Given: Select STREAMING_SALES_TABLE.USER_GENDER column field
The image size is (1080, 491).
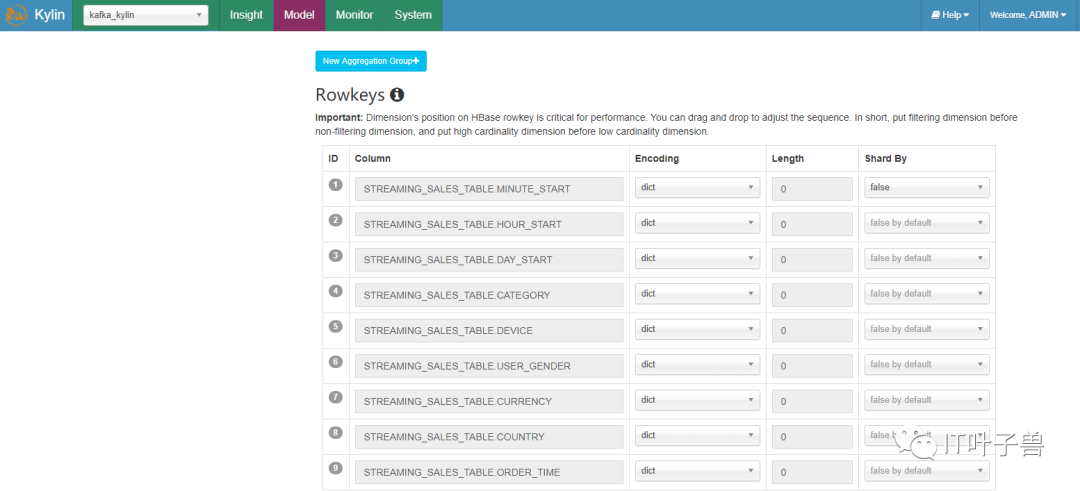Looking at the screenshot, I should 489,366.
